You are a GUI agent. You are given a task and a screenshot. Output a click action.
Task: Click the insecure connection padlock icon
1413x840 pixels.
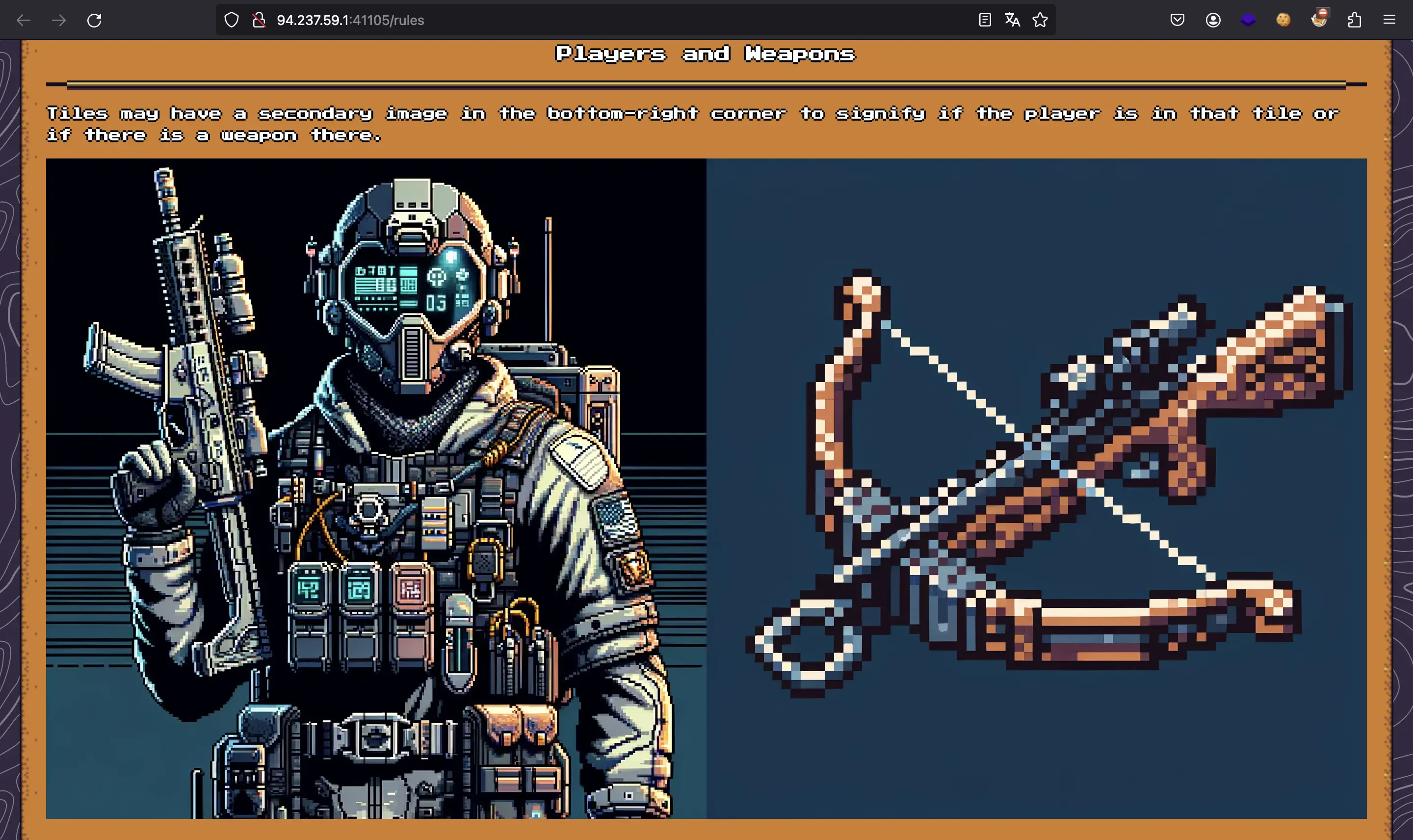click(x=259, y=21)
